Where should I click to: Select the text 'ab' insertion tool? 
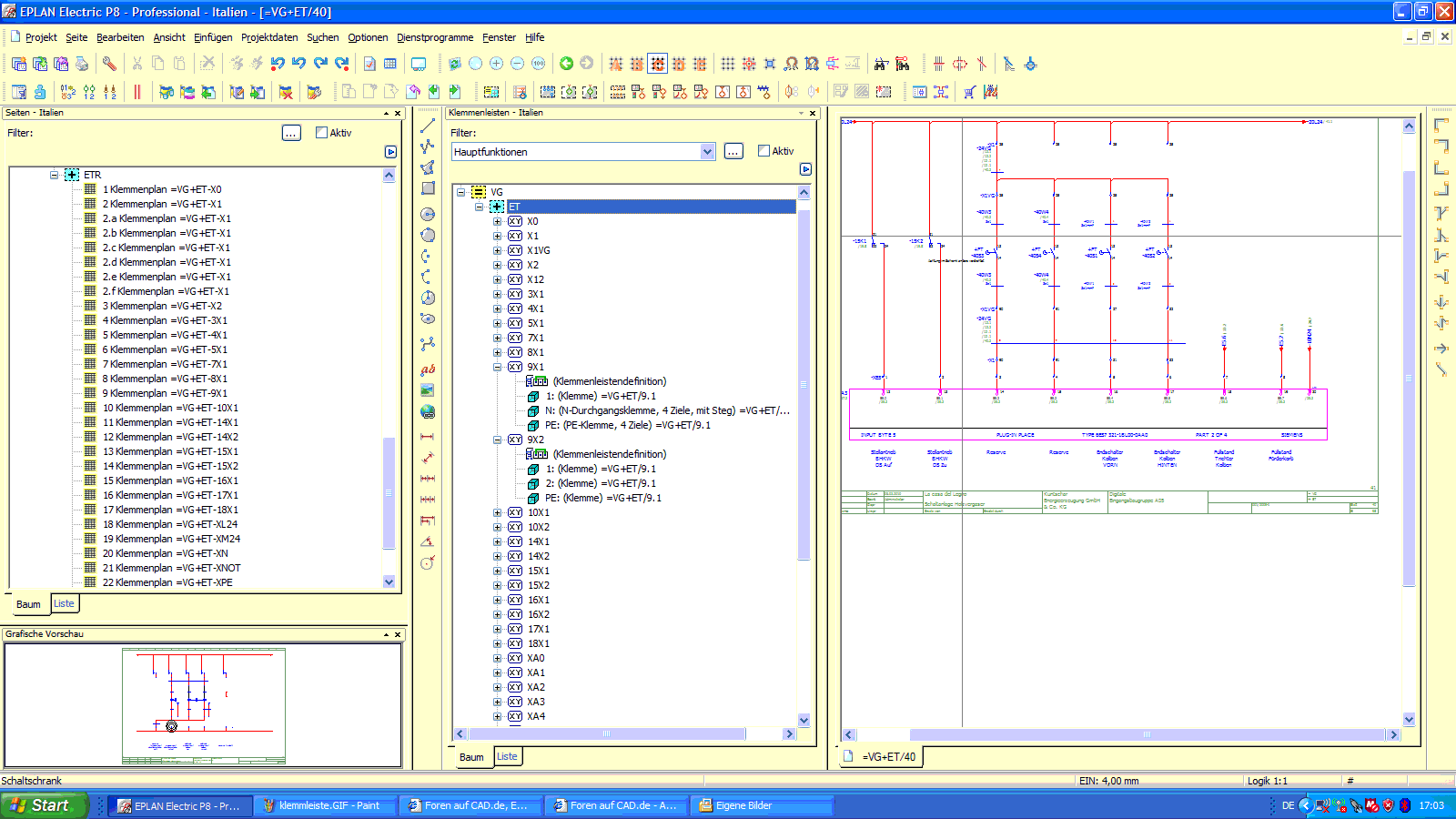point(428,369)
